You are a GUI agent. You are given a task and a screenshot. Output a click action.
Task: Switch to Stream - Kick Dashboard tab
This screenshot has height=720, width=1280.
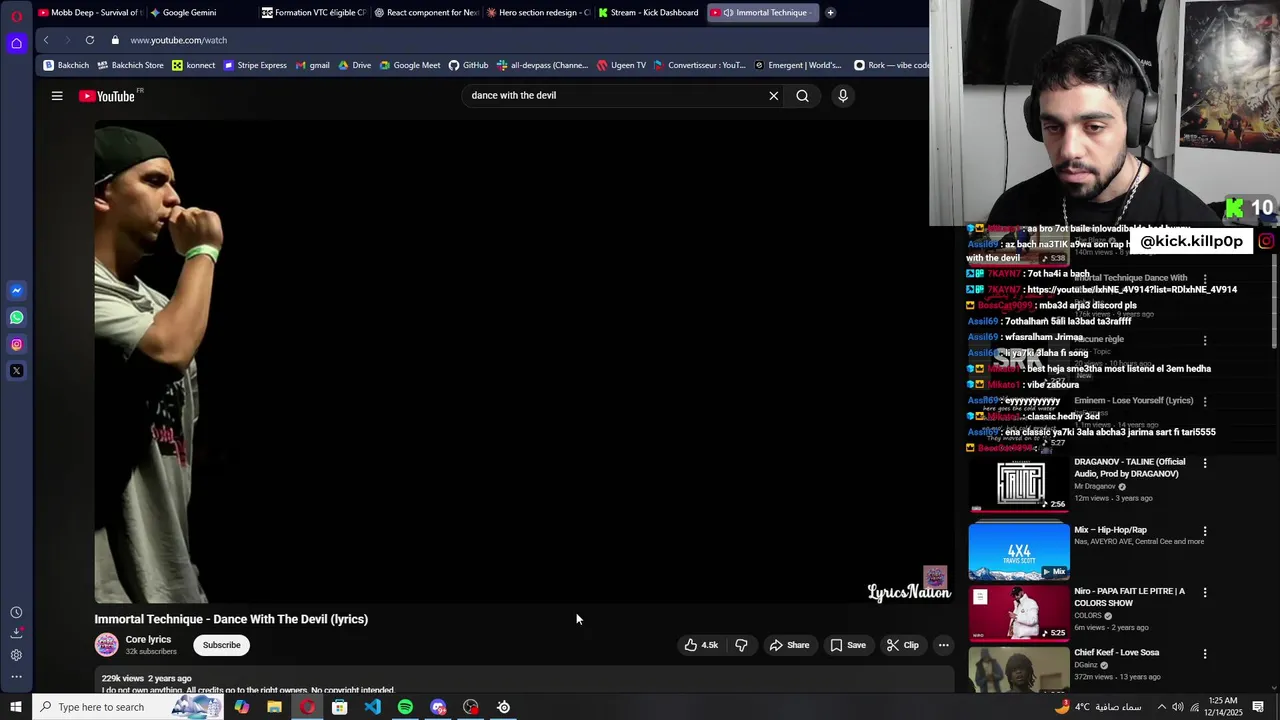click(649, 13)
